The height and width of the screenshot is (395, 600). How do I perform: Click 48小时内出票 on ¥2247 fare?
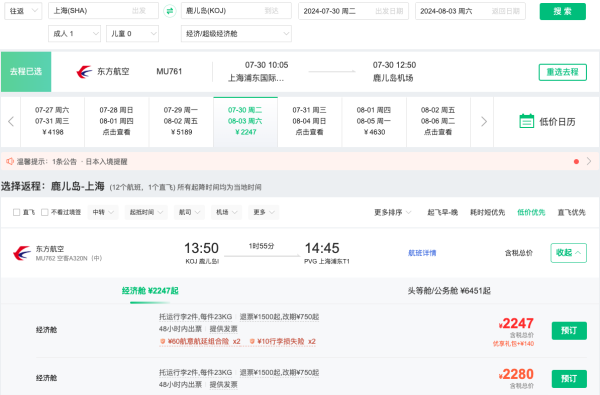[x=180, y=329]
